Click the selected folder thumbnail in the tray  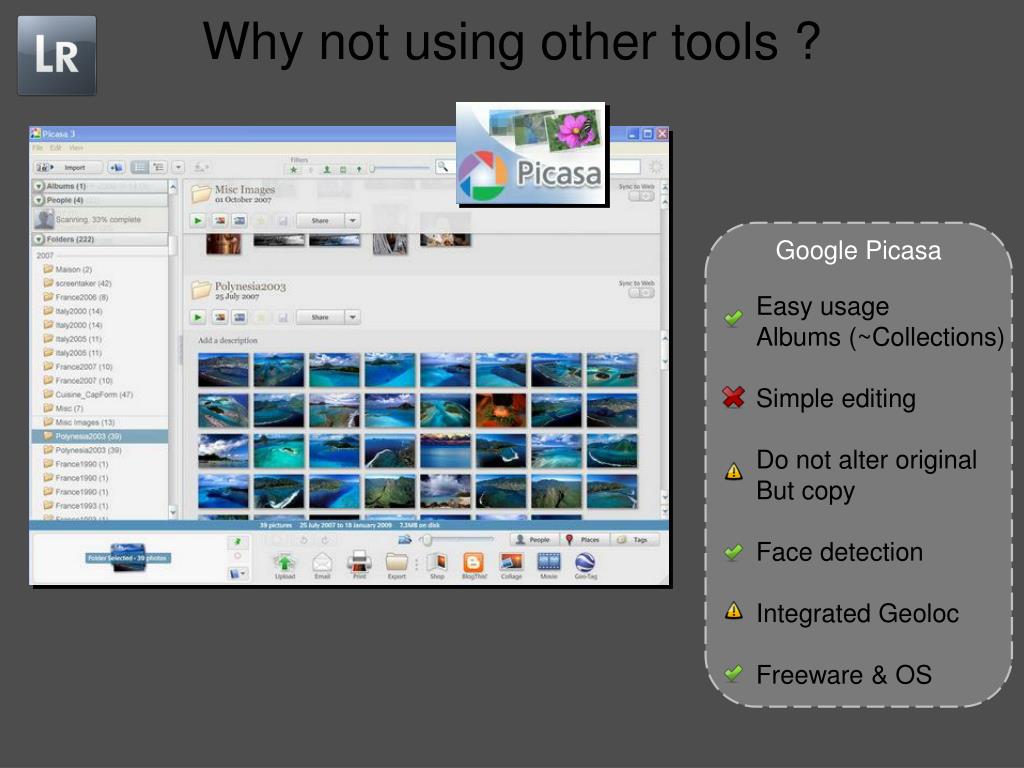click(128, 558)
